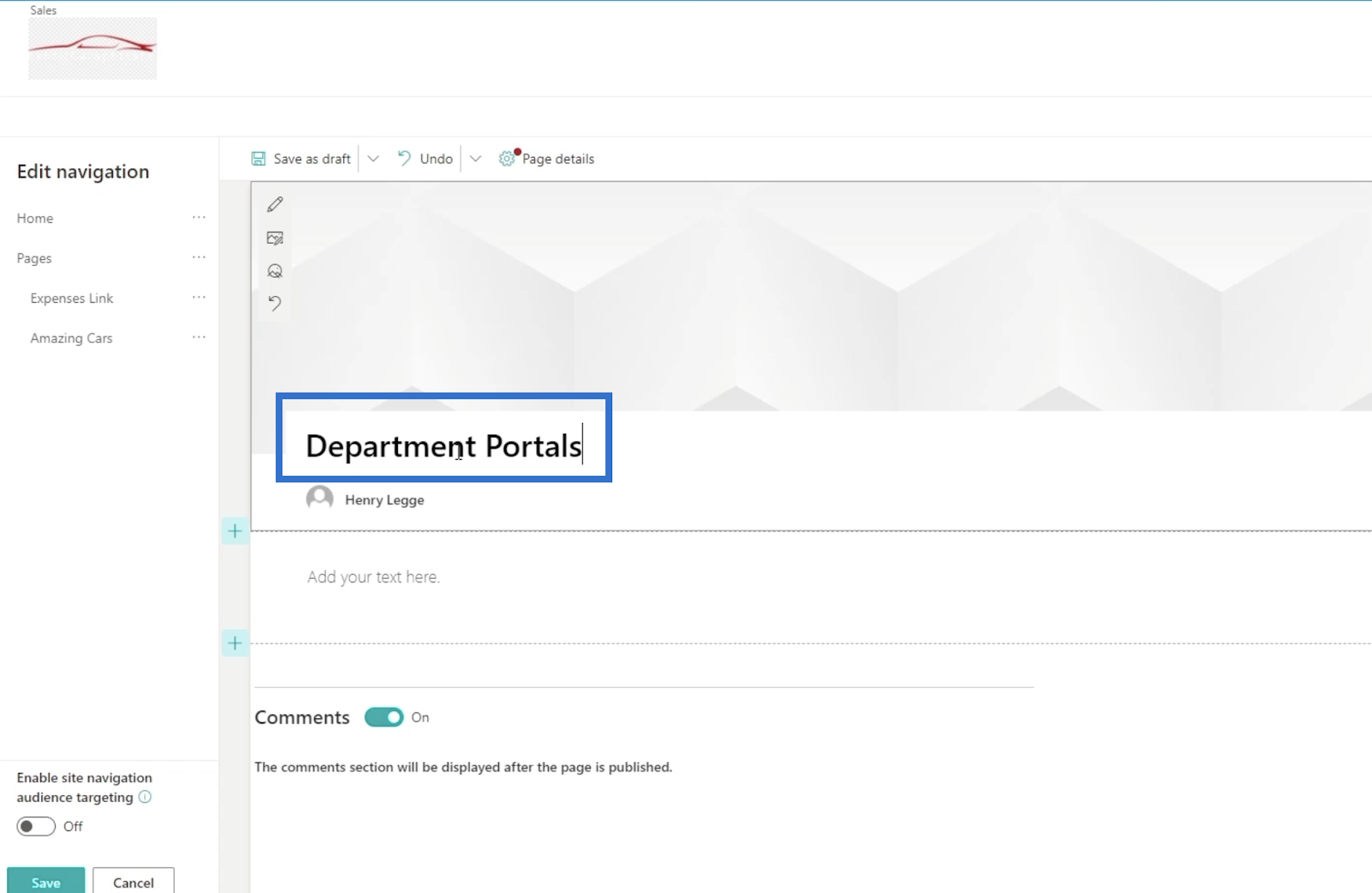Click the Save as draft label

[x=312, y=159]
